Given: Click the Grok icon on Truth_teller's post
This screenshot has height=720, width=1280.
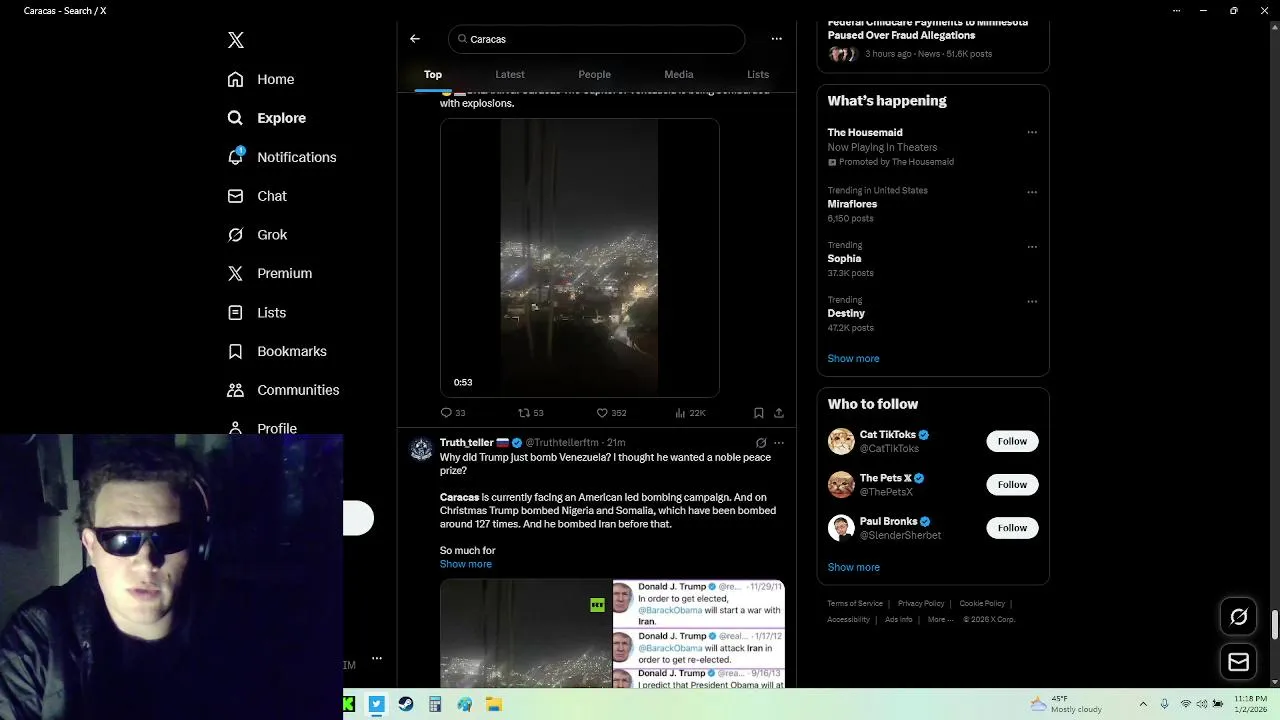Looking at the screenshot, I should (x=761, y=443).
